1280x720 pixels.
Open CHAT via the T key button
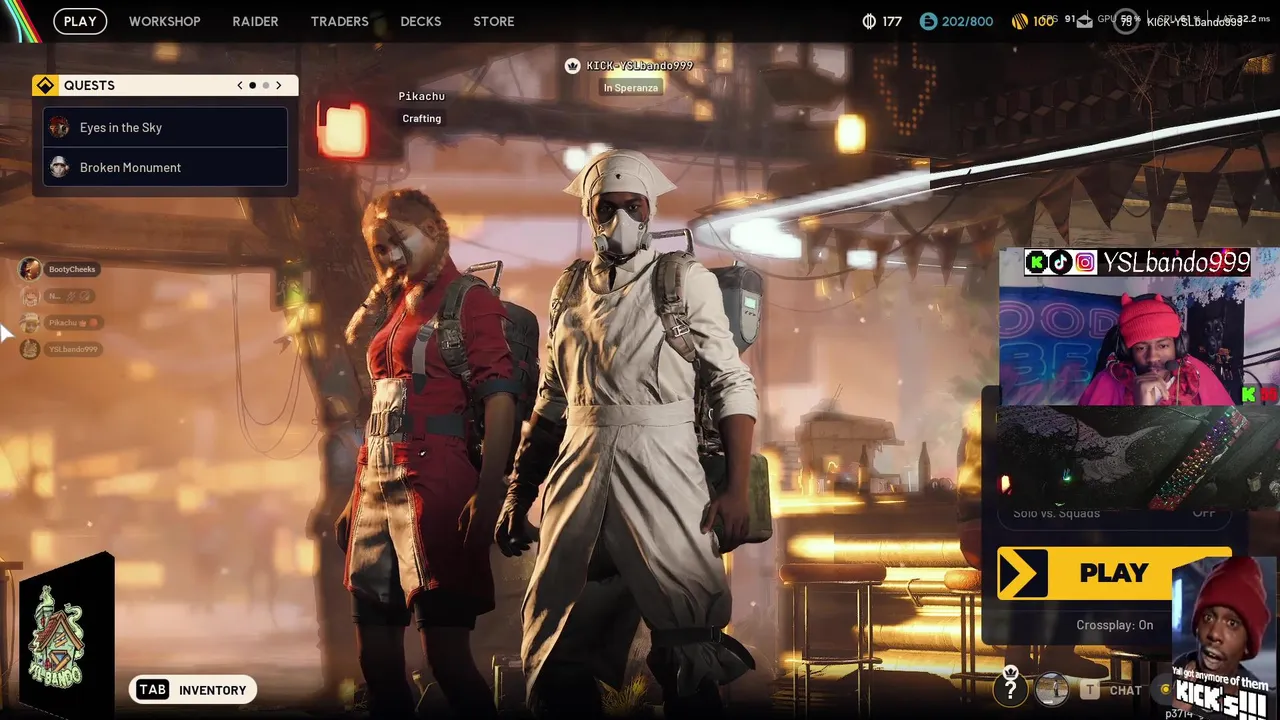coord(1090,689)
